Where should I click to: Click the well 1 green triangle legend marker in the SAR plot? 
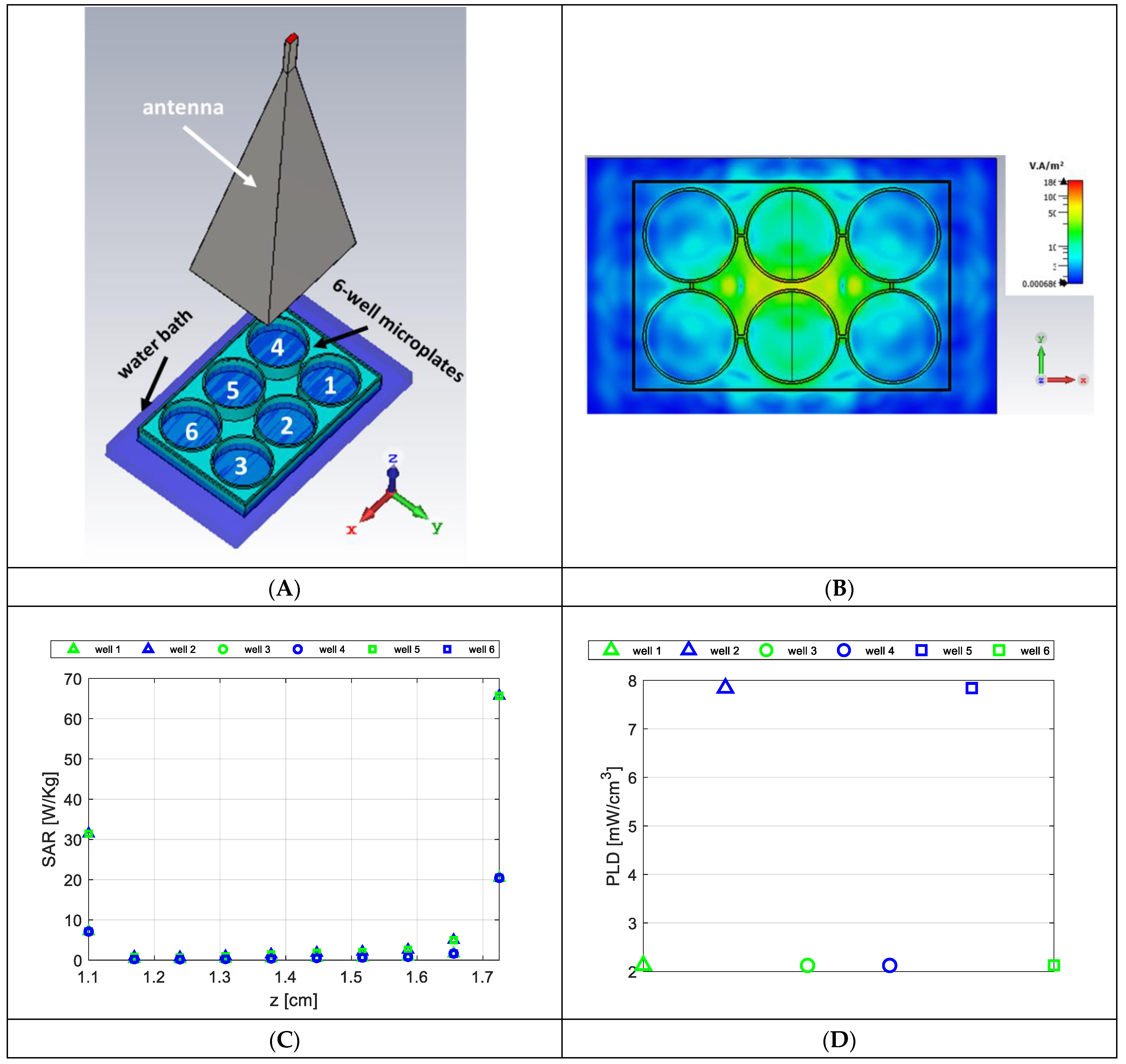(x=73, y=649)
